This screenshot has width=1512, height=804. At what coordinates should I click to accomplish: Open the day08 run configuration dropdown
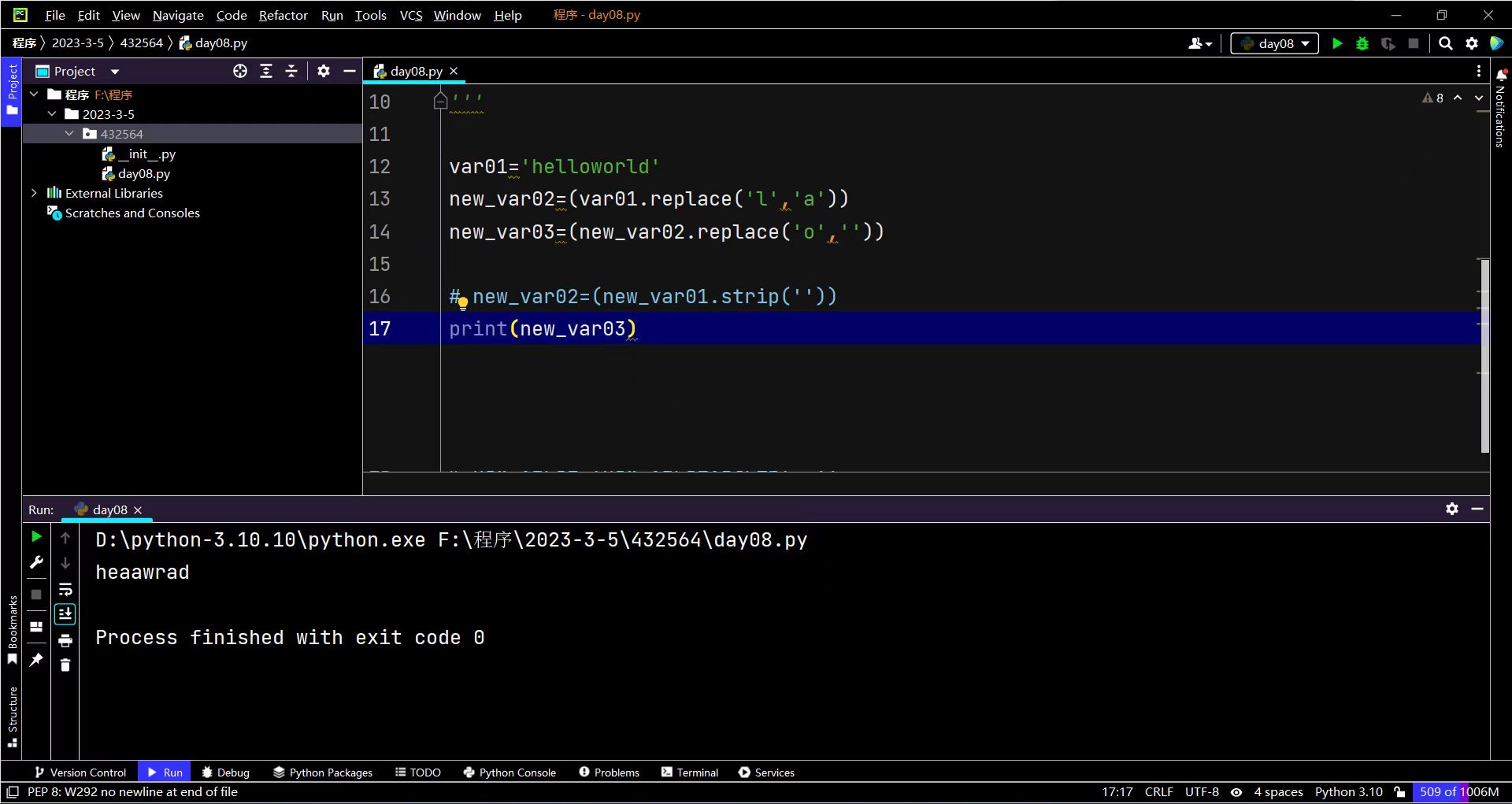coord(1274,44)
